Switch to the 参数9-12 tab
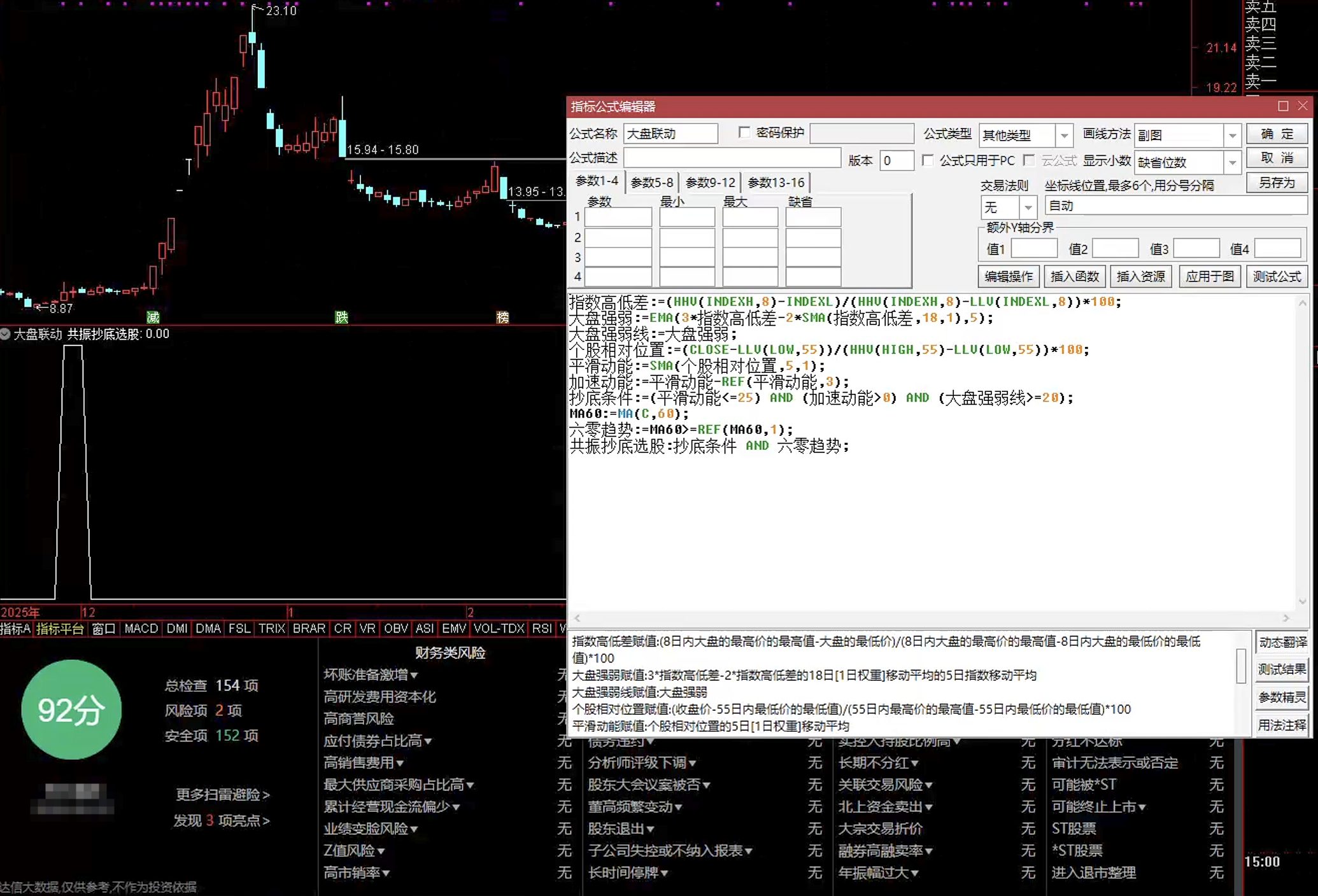This screenshot has height=896, width=1318. click(x=710, y=183)
